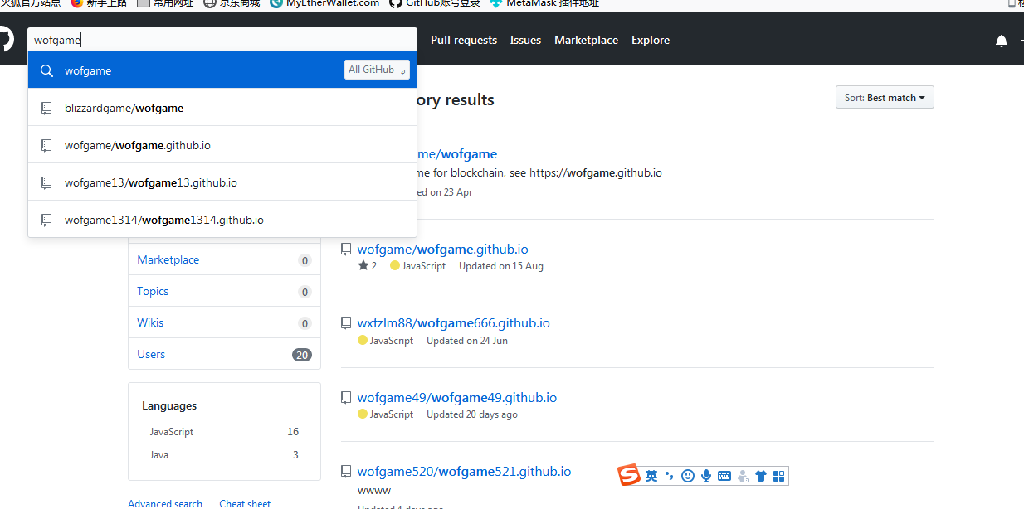Image resolution: width=1024 pixels, height=509 pixels.
Task: Open the wofgame/wofgame.github.io repository result
Action: pos(443,250)
